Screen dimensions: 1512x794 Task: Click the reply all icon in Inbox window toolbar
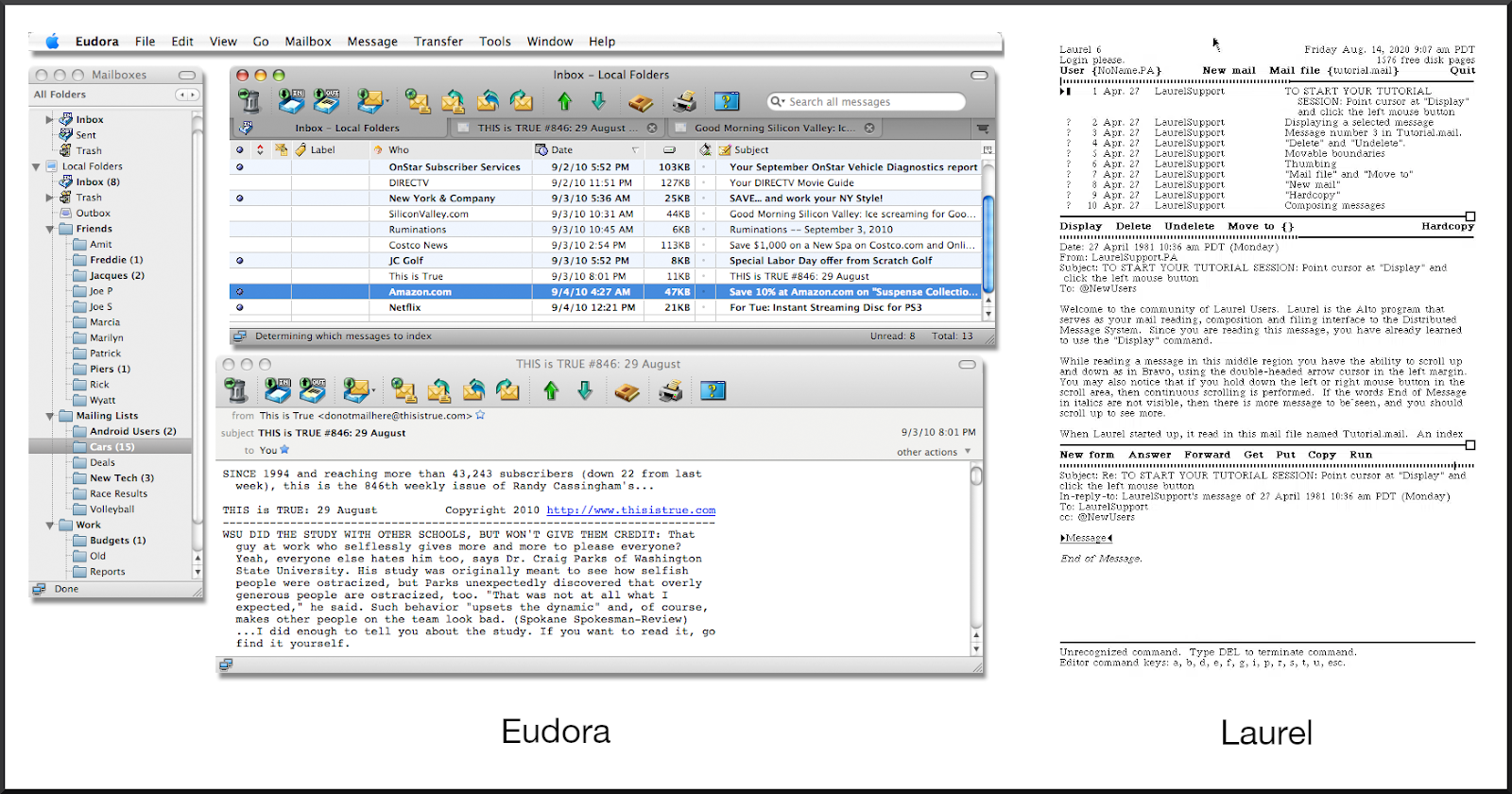[488, 100]
